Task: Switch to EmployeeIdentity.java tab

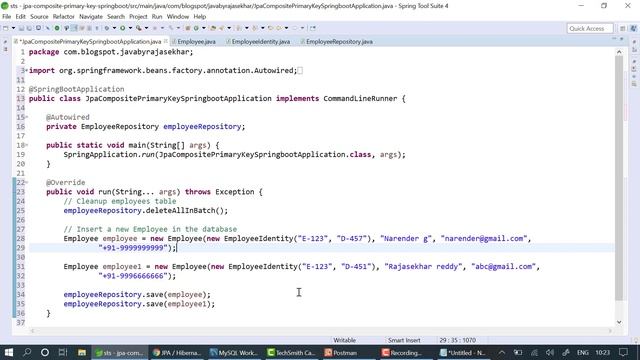Action: (260, 42)
